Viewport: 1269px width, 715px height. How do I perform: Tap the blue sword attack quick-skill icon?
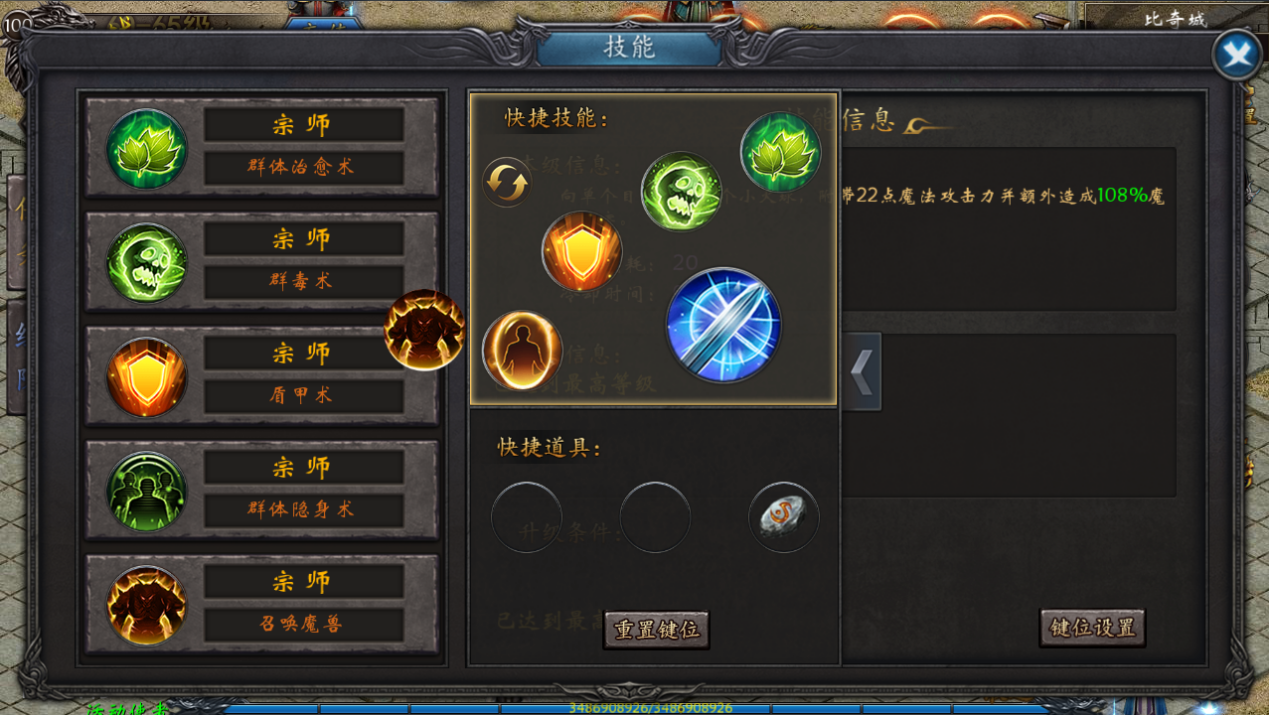click(724, 325)
